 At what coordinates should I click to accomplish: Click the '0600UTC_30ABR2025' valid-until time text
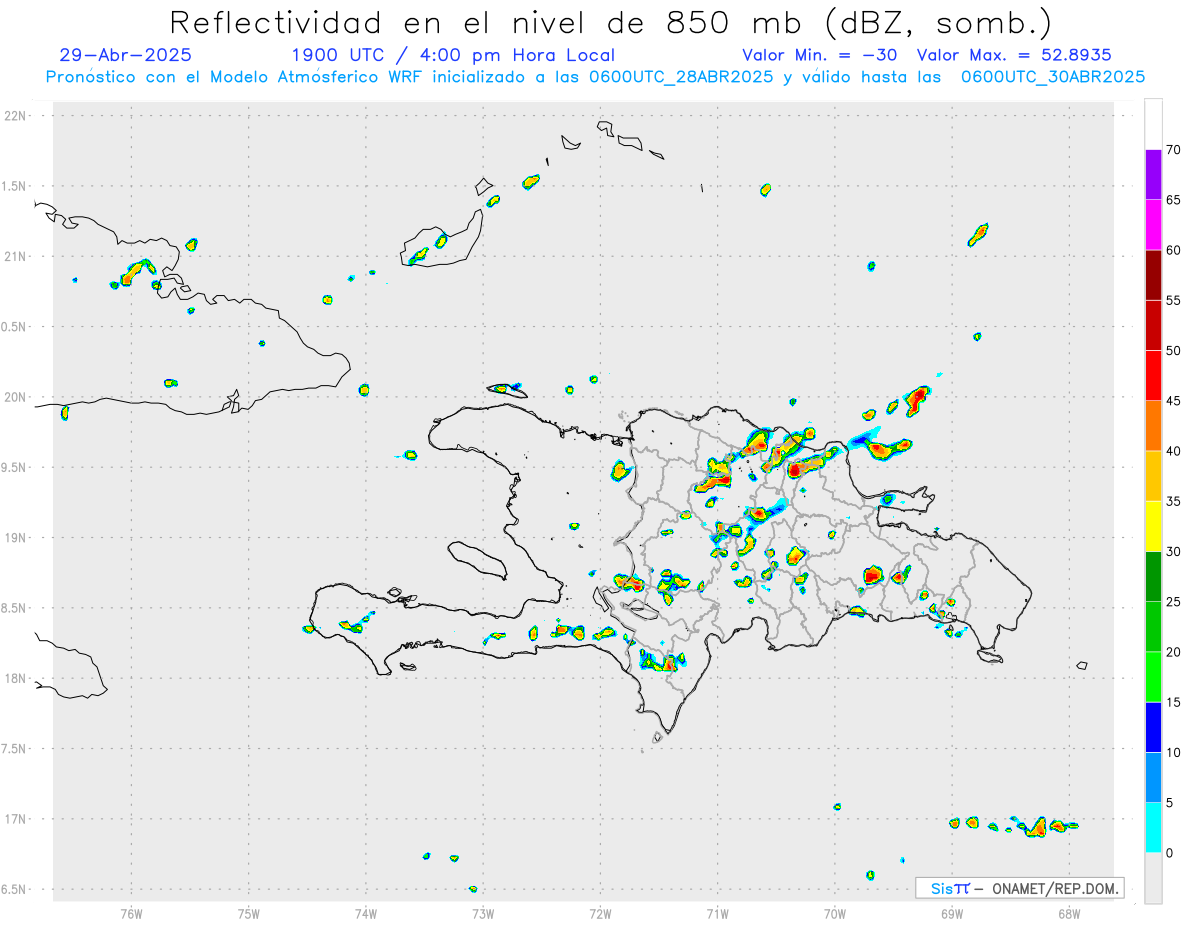(1053, 77)
